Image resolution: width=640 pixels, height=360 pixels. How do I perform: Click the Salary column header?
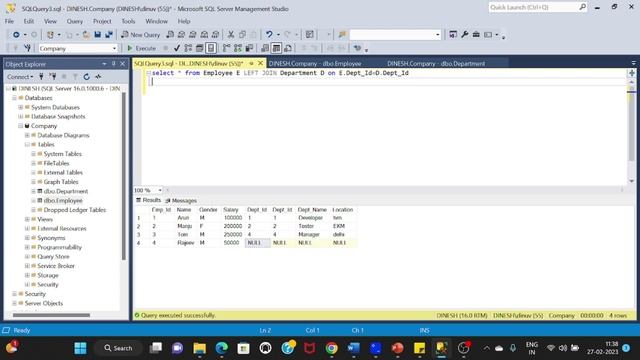pos(231,210)
